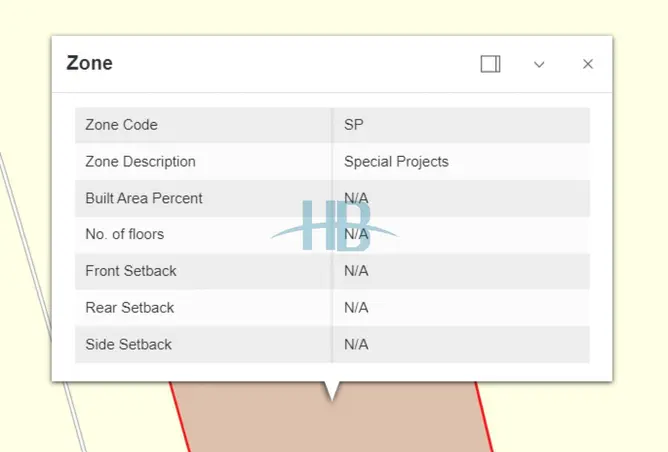
Task: Select the SP zone code value
Action: (354, 125)
